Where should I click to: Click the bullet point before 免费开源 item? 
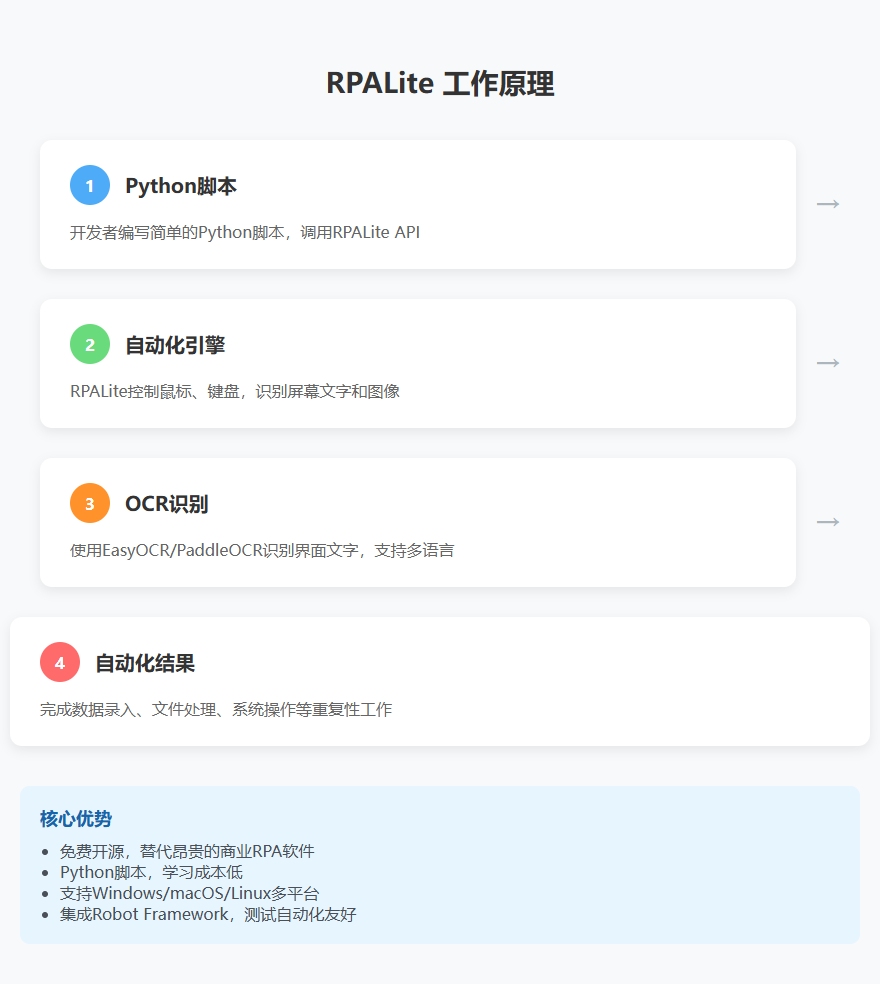tap(43, 852)
